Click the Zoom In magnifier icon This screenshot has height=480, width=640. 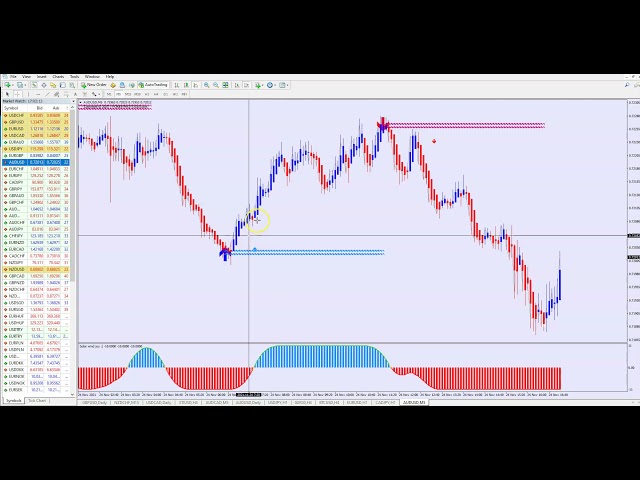pos(206,85)
